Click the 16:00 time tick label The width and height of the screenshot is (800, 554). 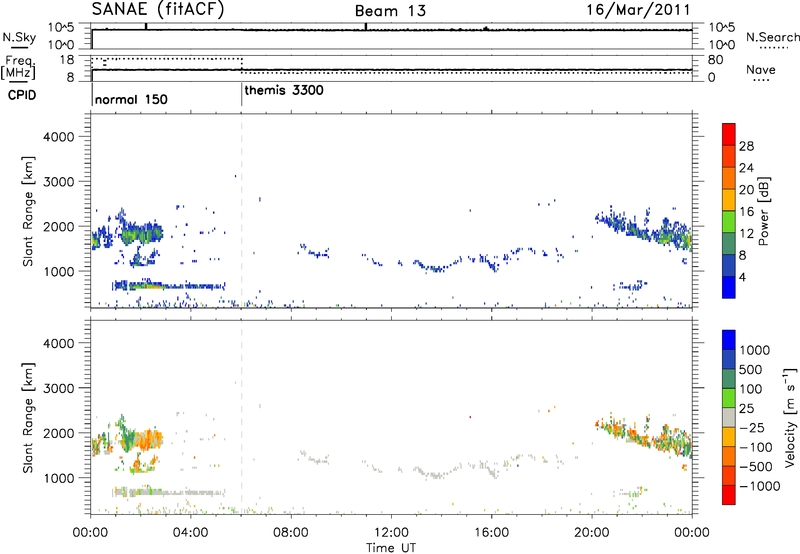tap(491, 533)
